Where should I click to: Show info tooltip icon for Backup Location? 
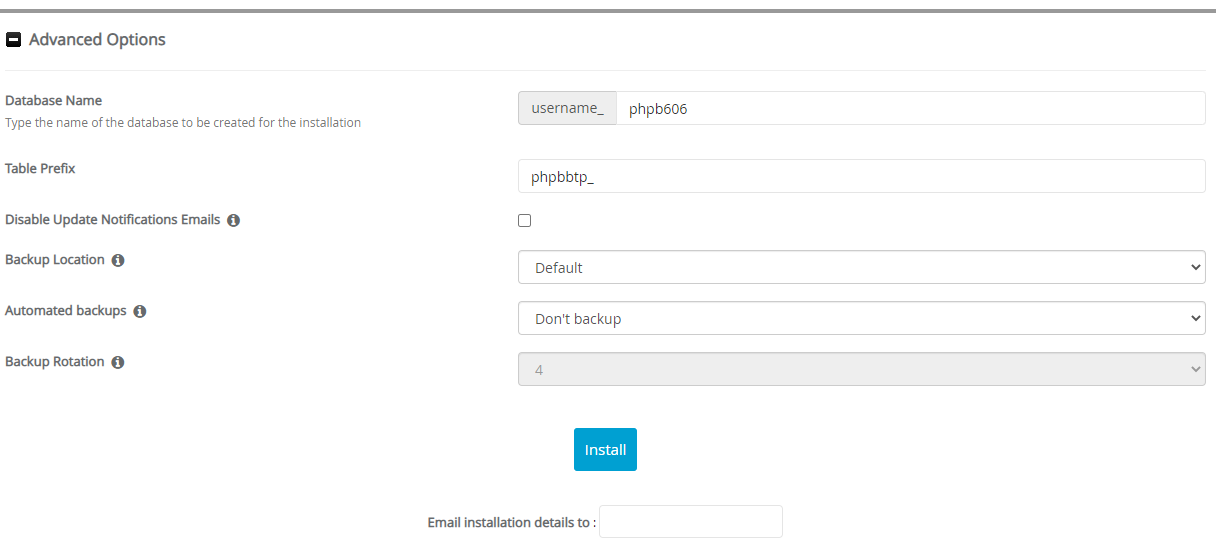tap(118, 261)
